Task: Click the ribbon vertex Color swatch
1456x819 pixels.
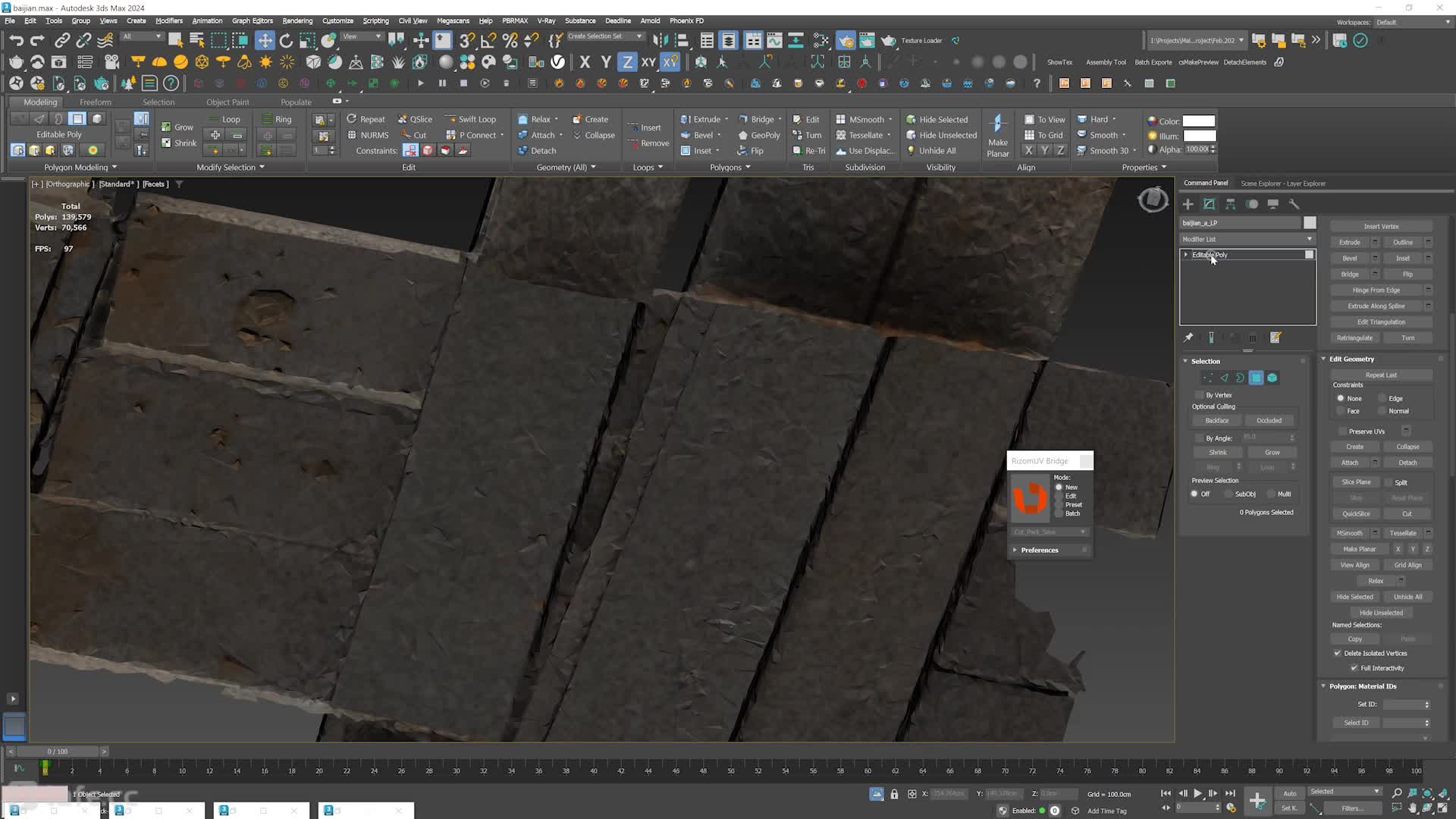Action: tap(1199, 121)
